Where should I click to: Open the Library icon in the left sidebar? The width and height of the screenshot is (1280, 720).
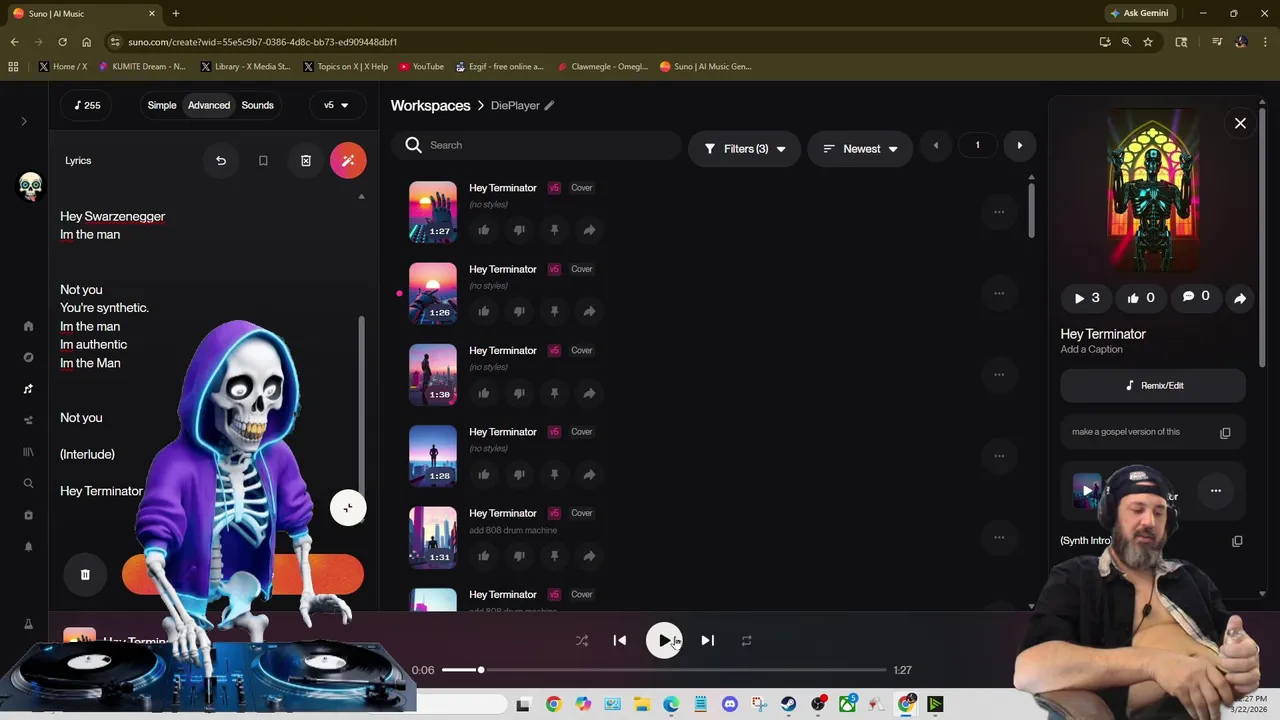point(28,452)
